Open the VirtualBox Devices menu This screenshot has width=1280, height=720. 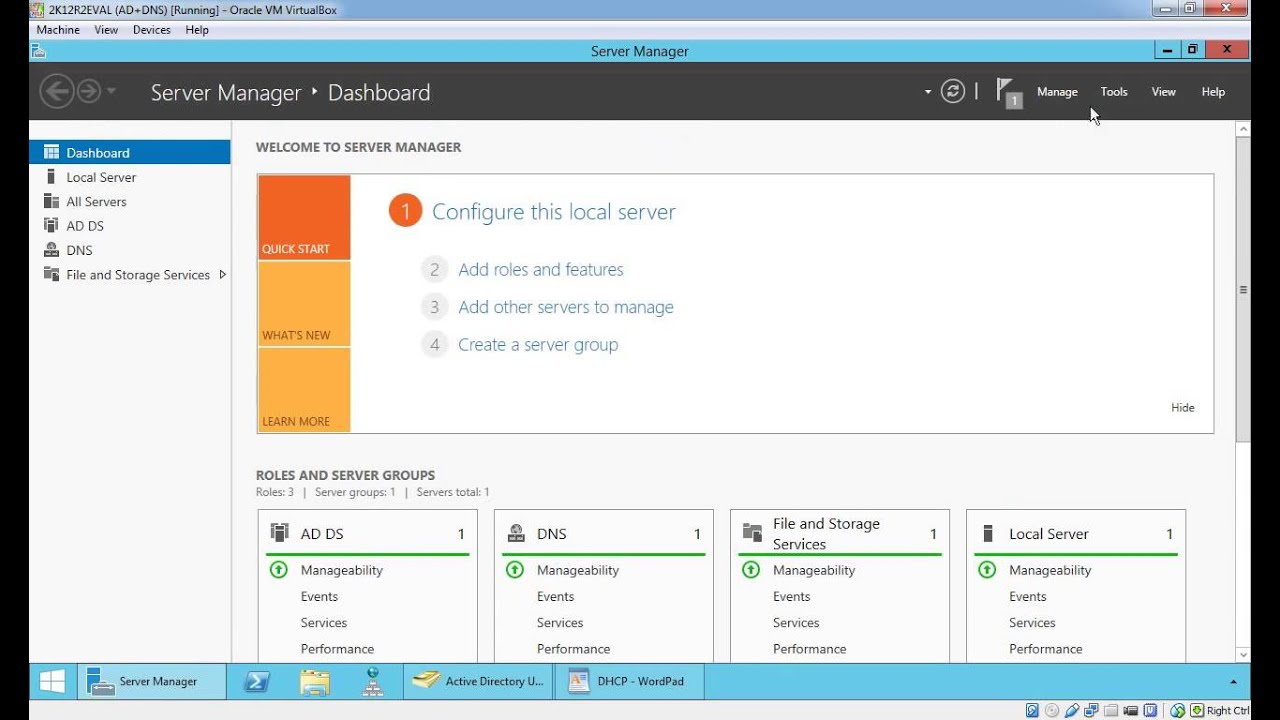pos(152,30)
